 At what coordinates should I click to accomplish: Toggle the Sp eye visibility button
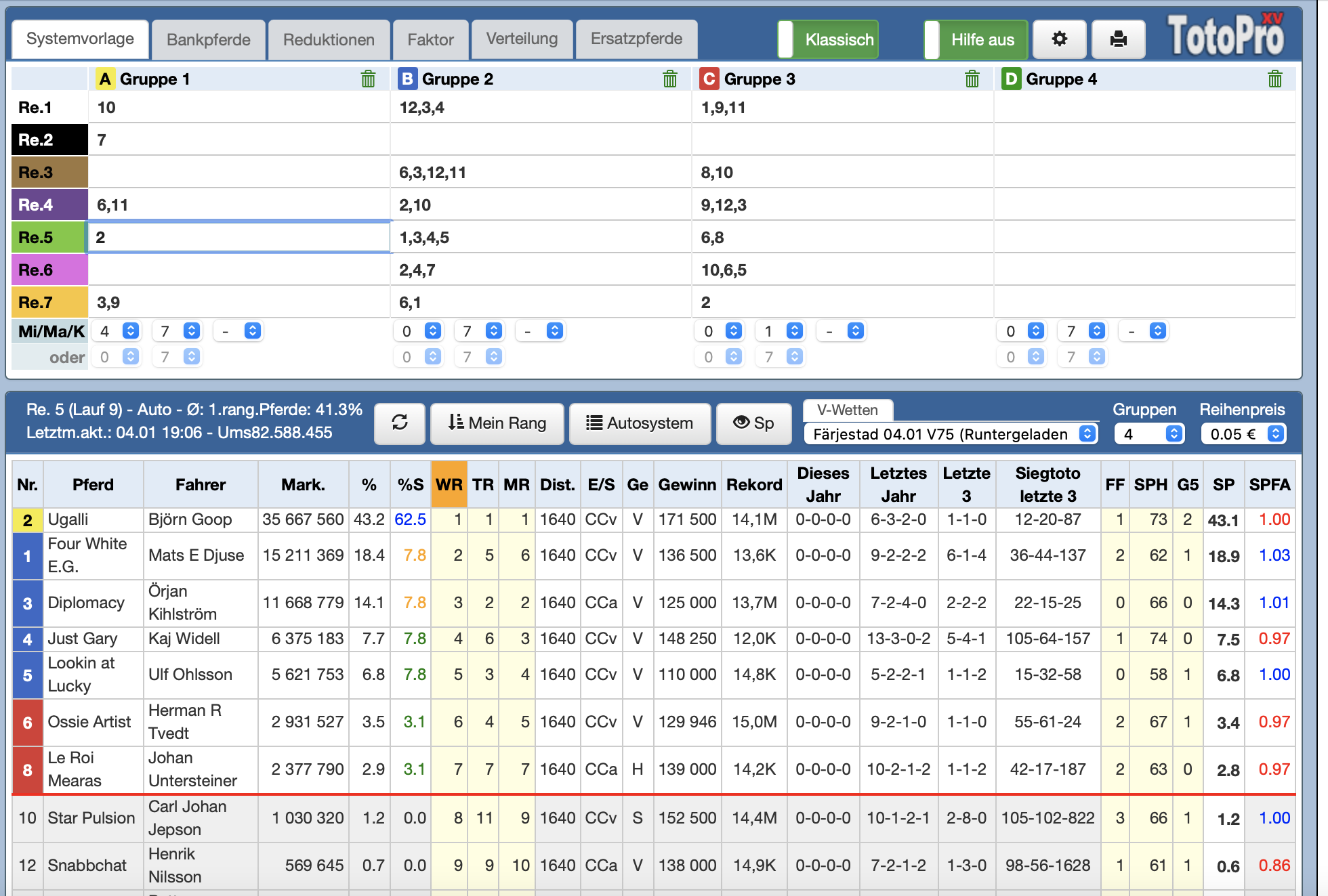(753, 423)
